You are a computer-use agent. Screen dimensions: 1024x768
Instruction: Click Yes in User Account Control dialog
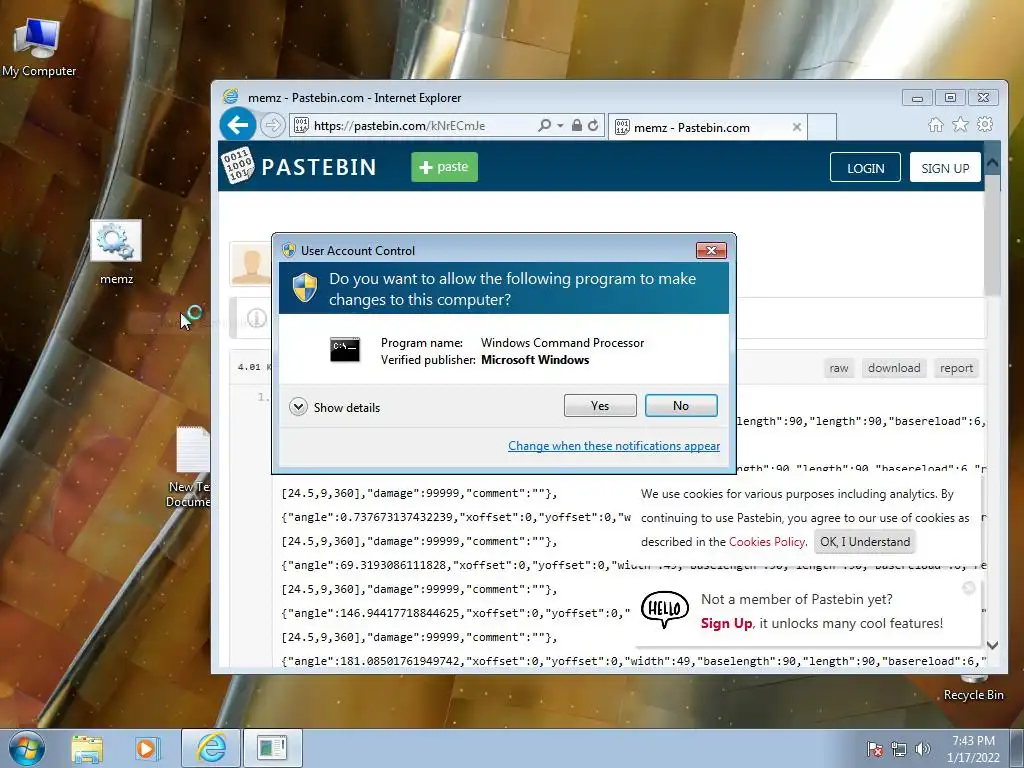(x=600, y=406)
